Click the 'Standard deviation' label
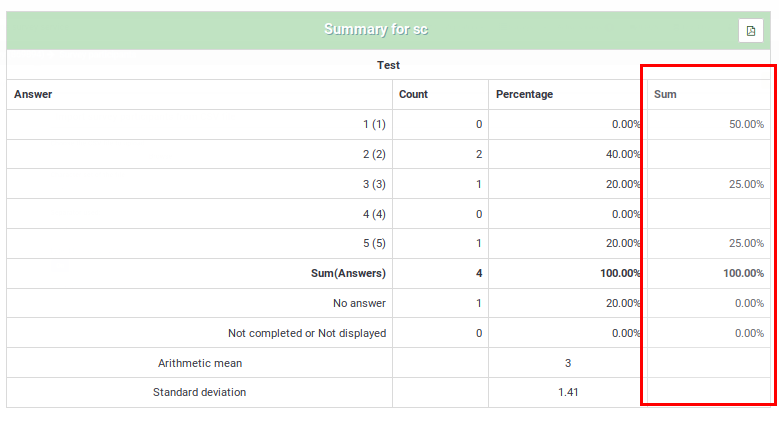 pyautogui.click(x=199, y=392)
